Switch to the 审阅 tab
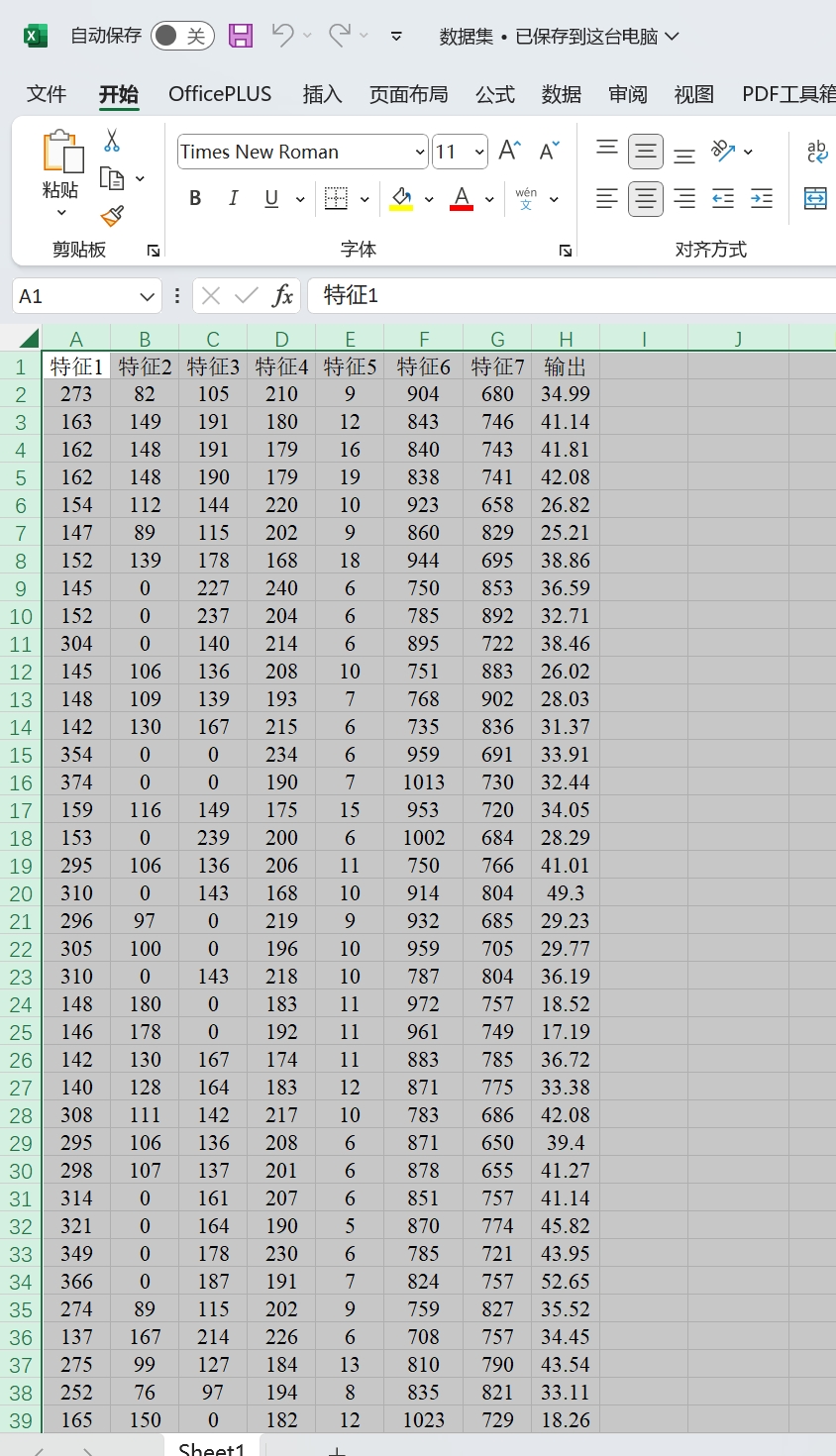This screenshot has height=1456, width=836. point(628,94)
